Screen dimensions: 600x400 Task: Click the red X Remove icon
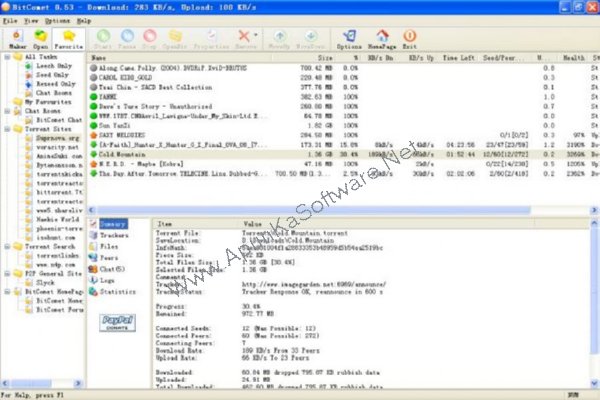tap(244, 36)
